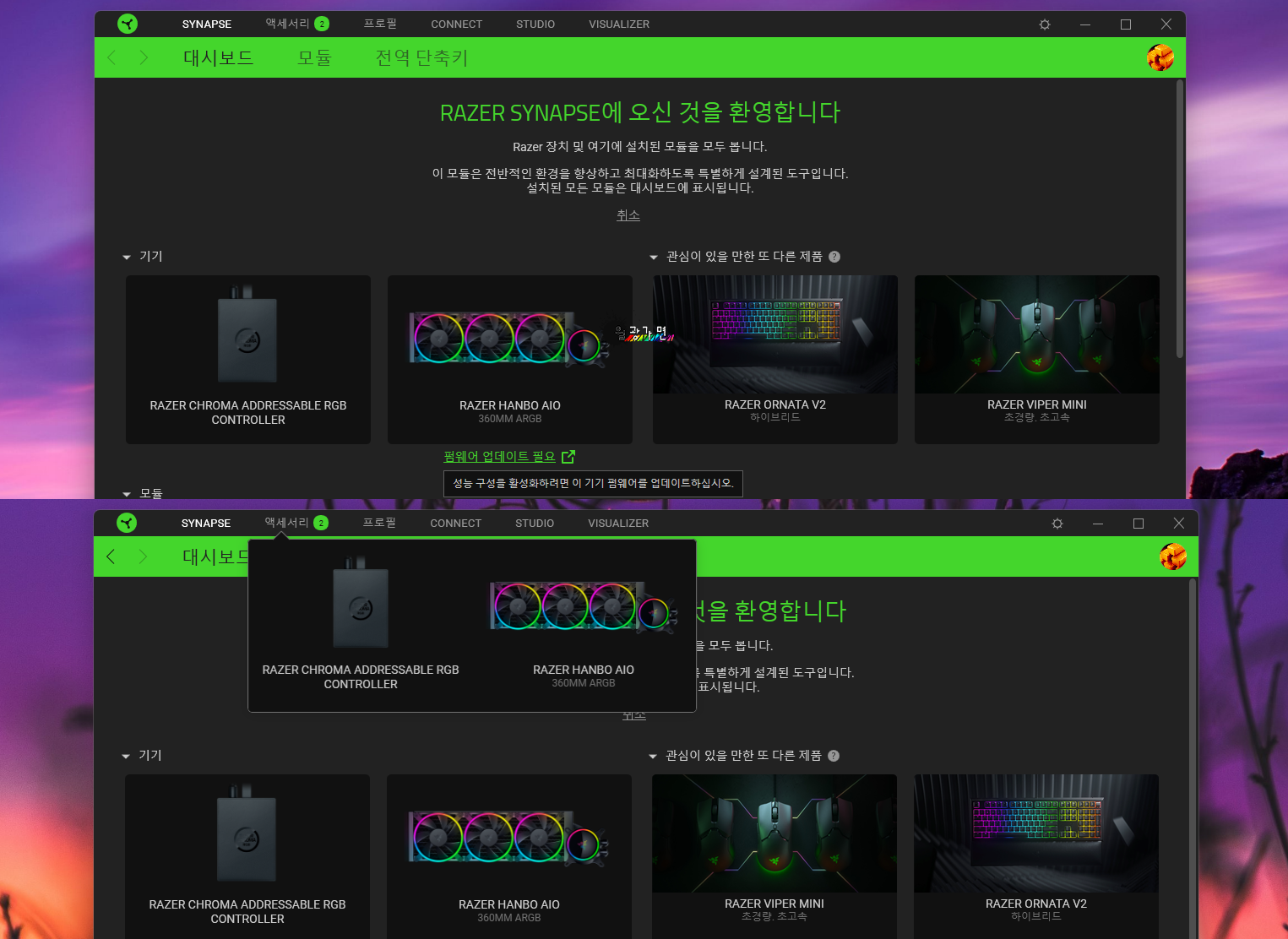Open SYNAPSE tab in bottom window
Image resolution: width=1288 pixels, height=939 pixels.
[206, 524]
